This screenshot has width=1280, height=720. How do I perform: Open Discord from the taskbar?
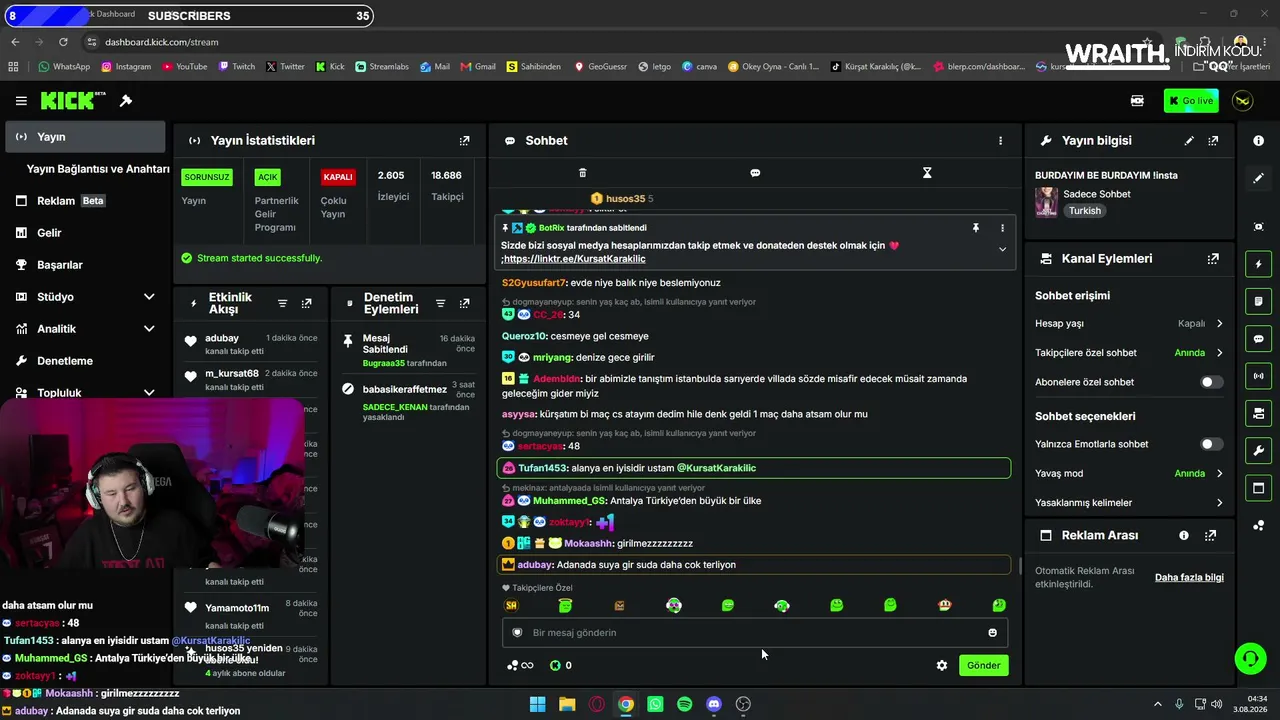point(714,704)
